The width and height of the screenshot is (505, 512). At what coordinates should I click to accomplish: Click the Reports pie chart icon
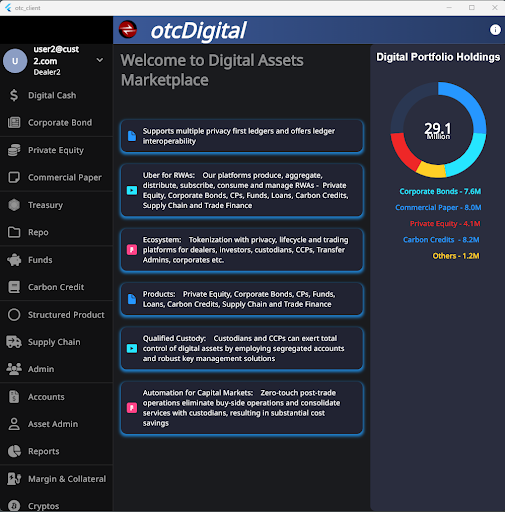click(x=14, y=451)
